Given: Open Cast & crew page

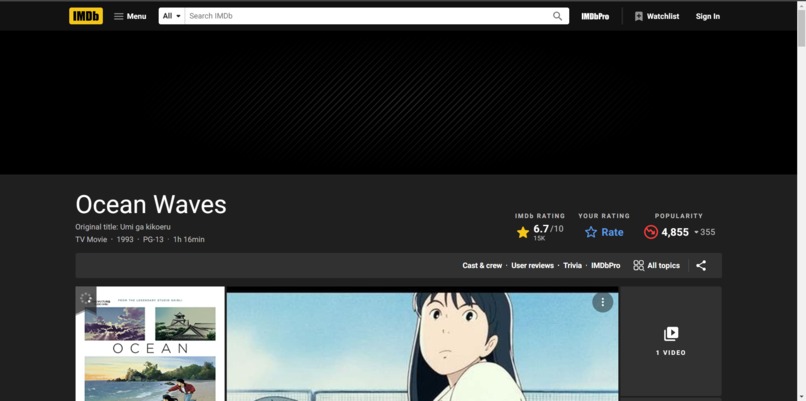Looking at the screenshot, I should (x=482, y=266).
